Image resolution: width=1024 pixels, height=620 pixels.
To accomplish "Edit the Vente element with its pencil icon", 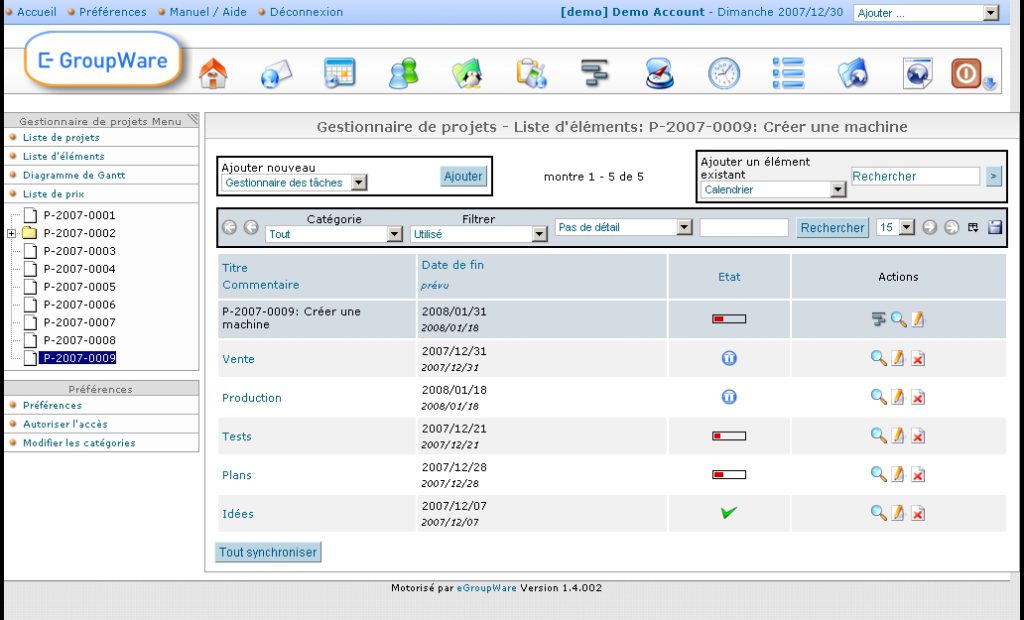I will 897,357.
